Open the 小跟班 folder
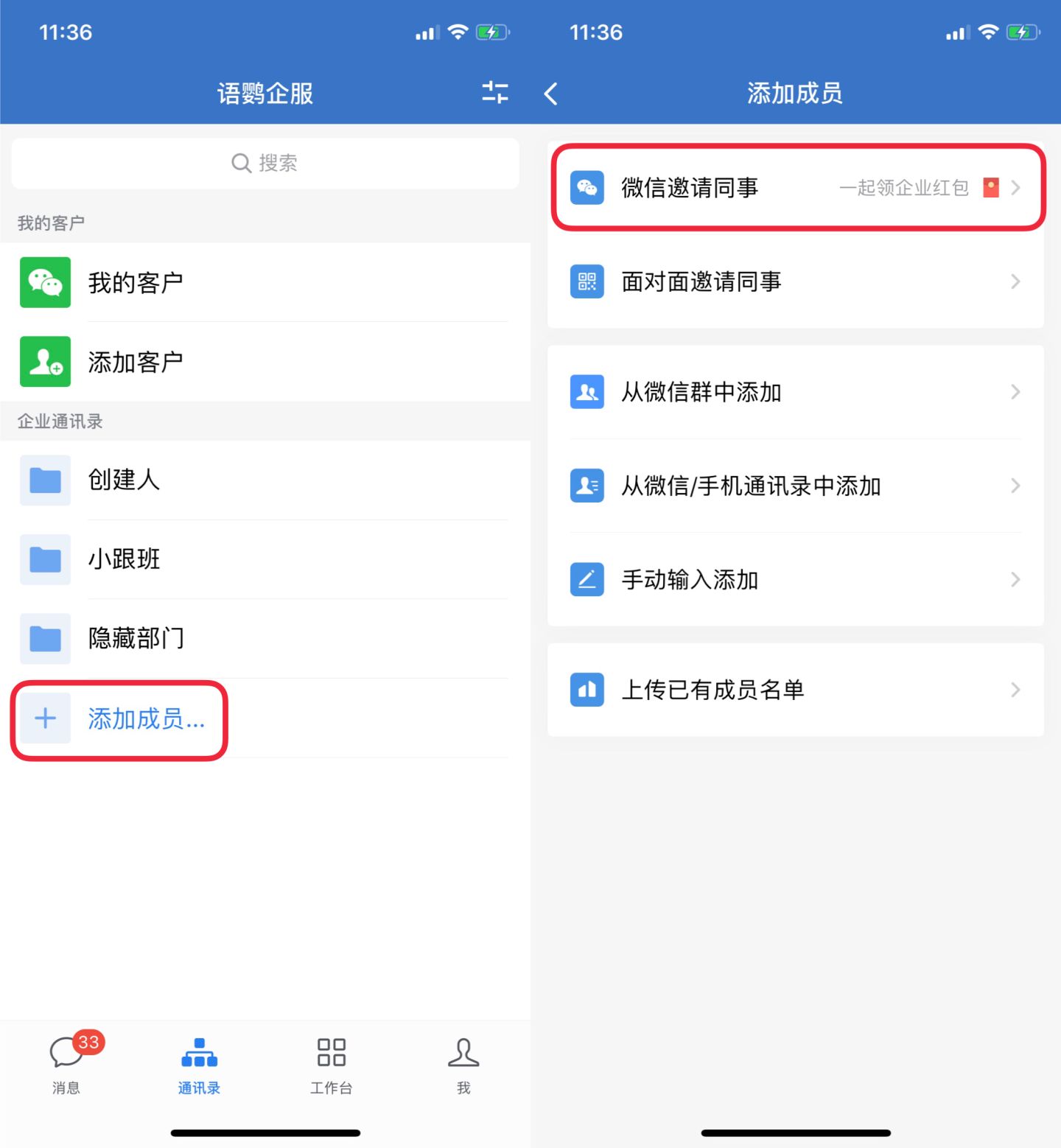 click(45, 559)
